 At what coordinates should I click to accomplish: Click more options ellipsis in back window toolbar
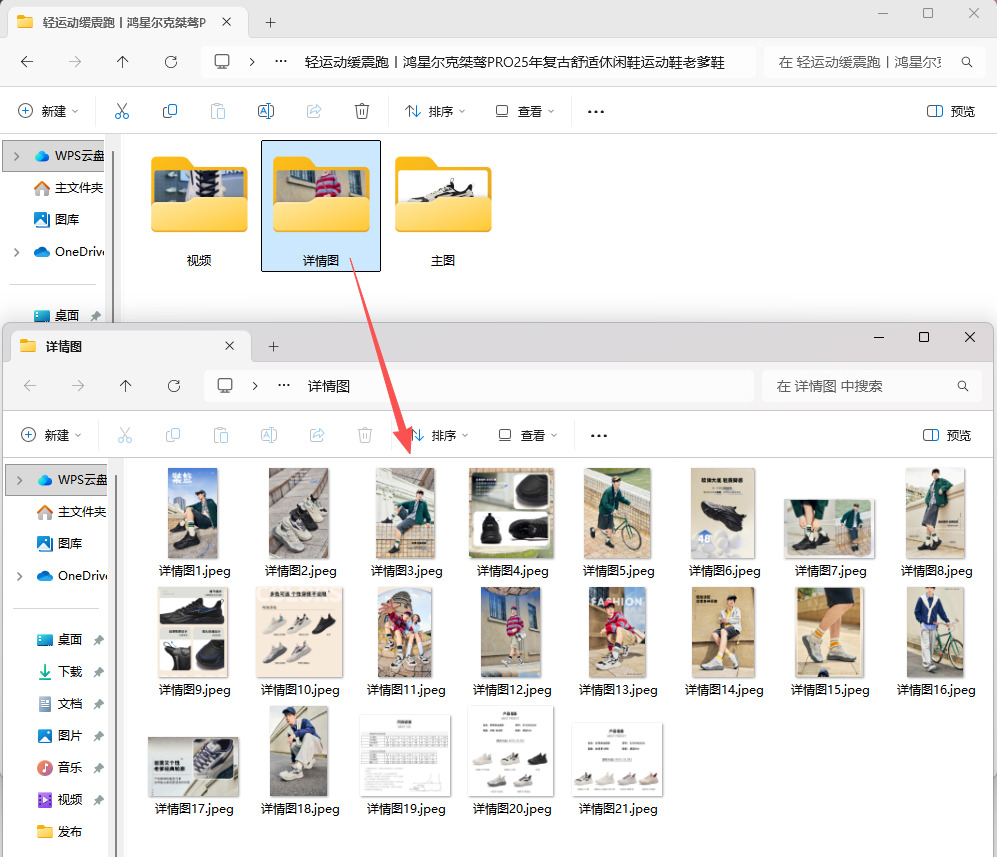coord(596,111)
